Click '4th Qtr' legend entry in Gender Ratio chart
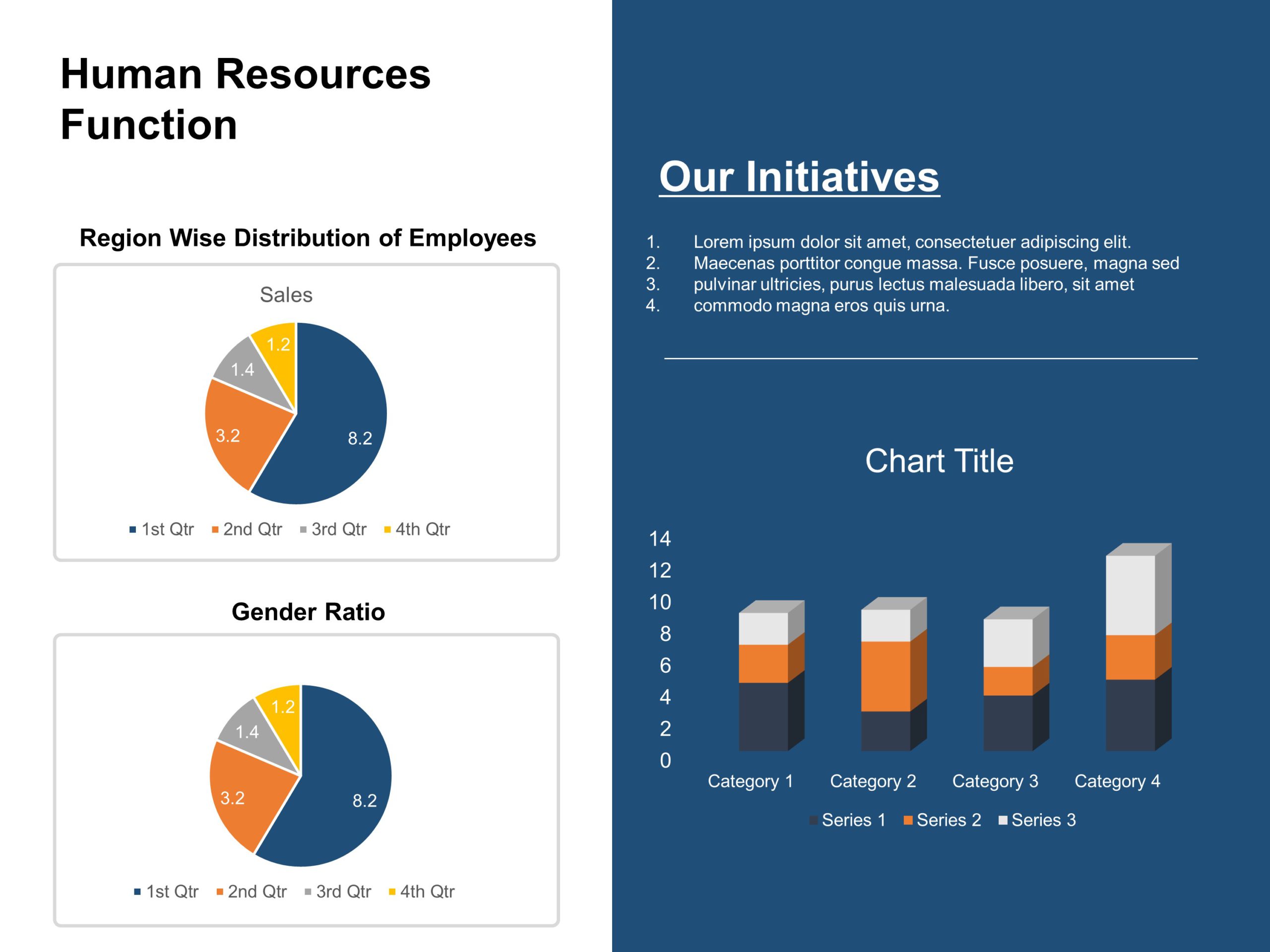This screenshot has width=1270, height=952. (421, 892)
